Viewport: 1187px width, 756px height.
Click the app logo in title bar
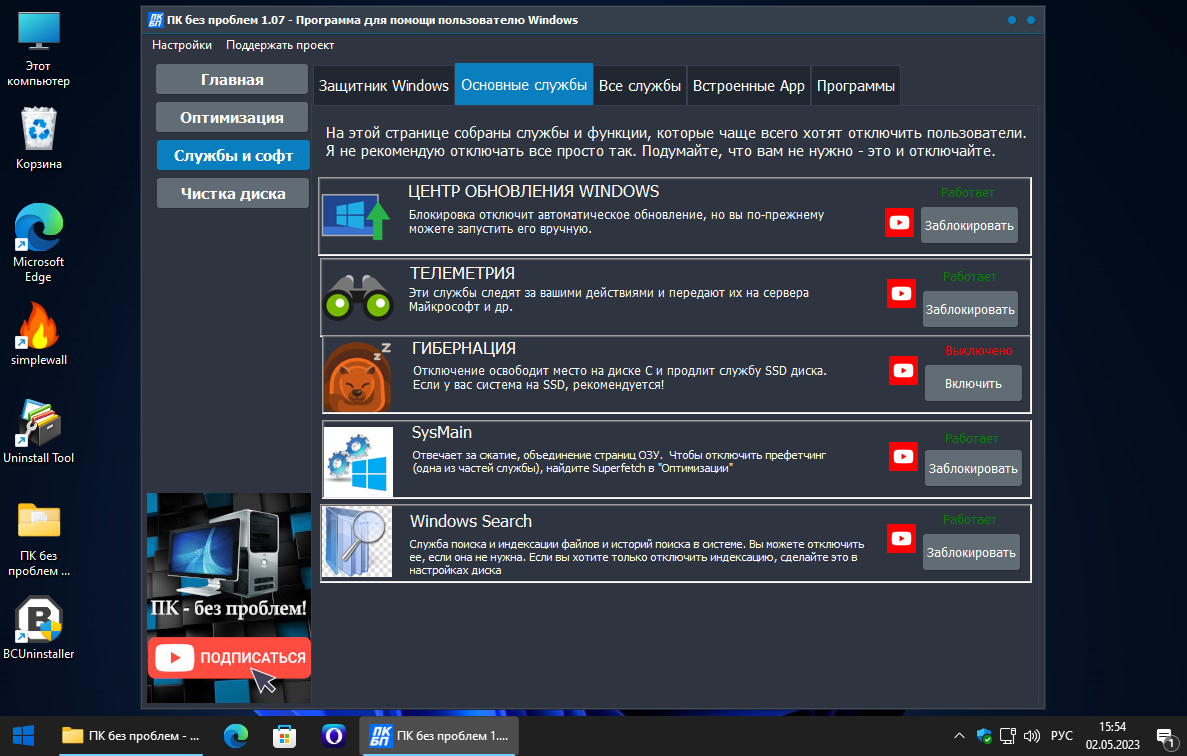pyautogui.click(x=156, y=20)
